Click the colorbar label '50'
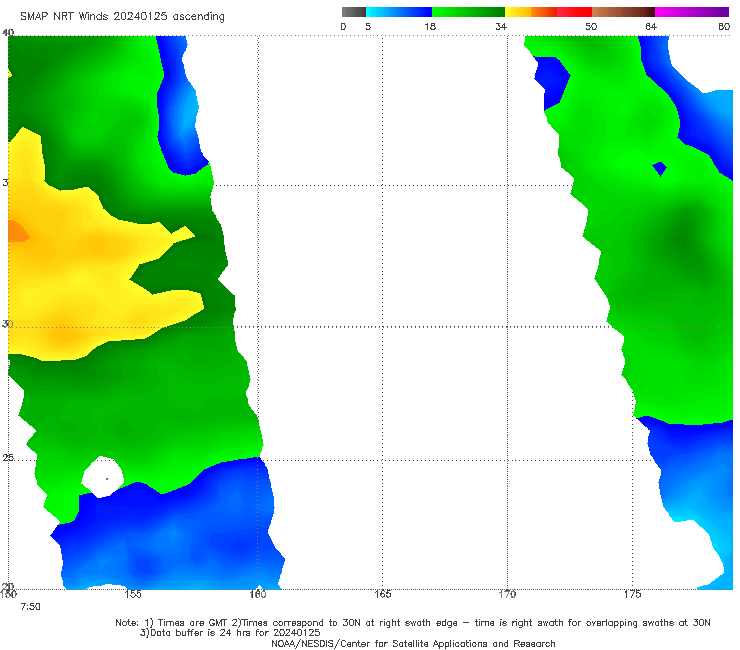The image size is (740, 650). (591, 27)
